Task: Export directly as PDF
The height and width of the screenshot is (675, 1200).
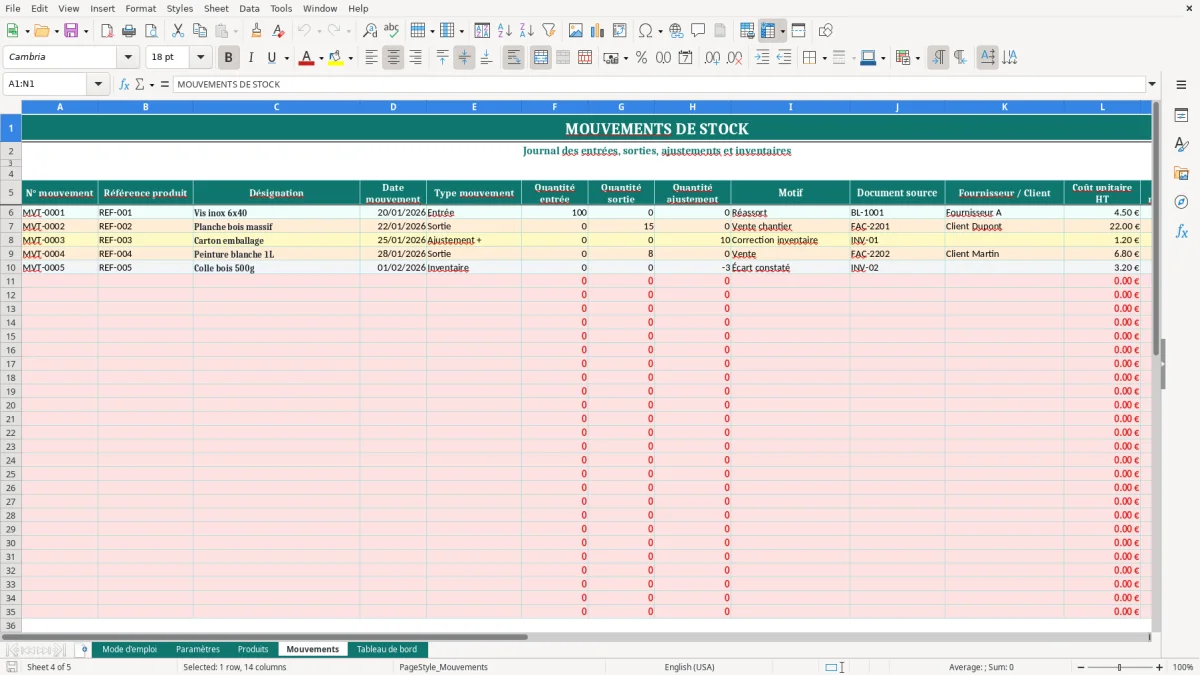Action: click(107, 31)
